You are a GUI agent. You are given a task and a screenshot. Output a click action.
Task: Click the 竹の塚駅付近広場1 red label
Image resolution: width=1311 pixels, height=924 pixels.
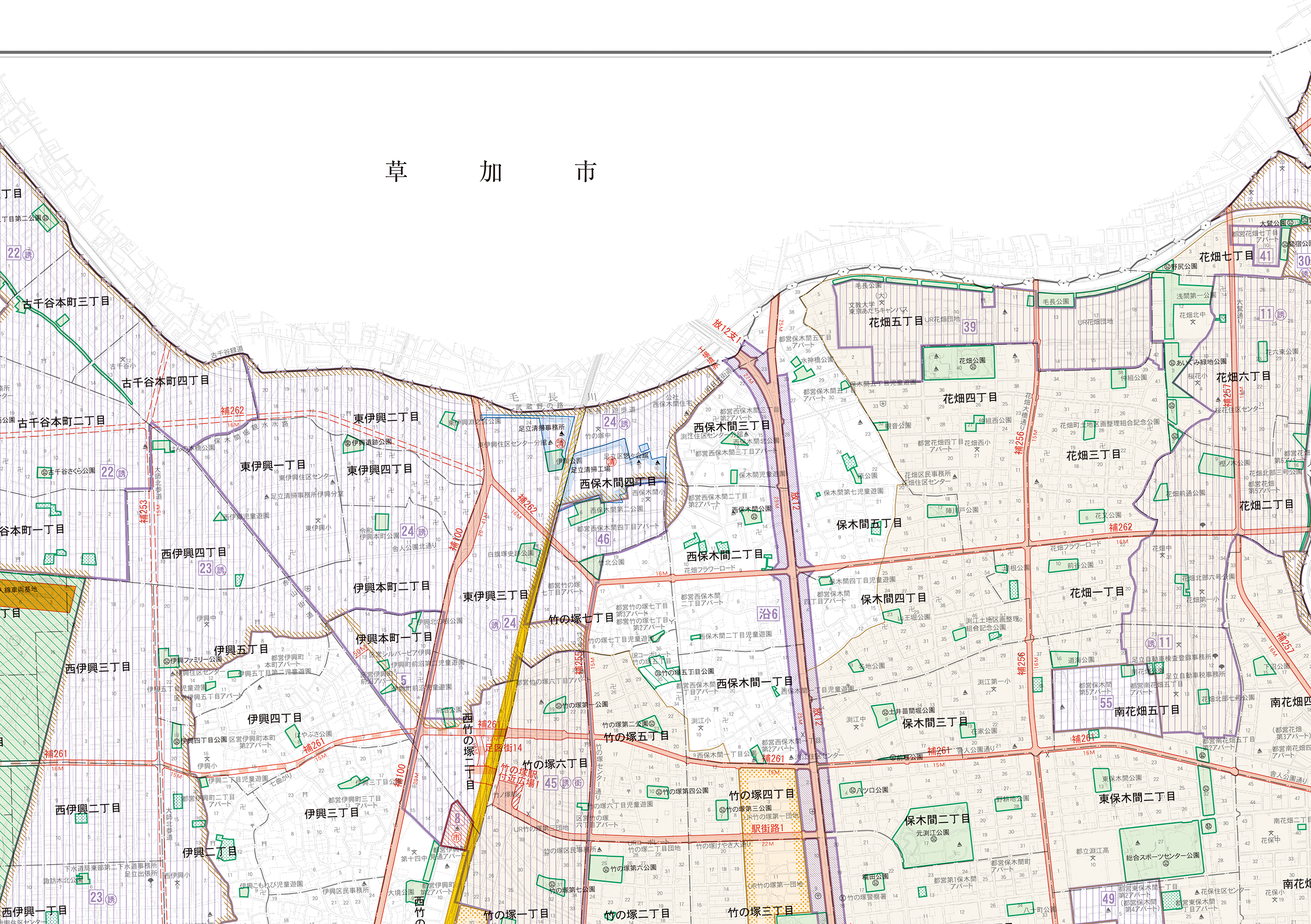(x=519, y=777)
